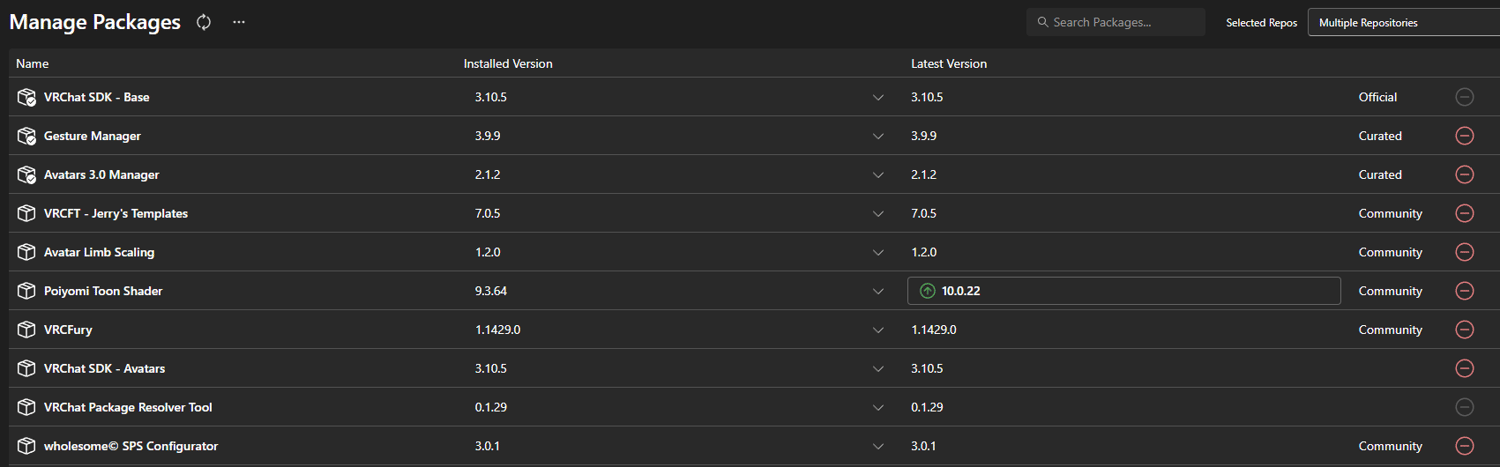
Task: Remove the Avatar Limb Scaling package
Action: pos(1464,252)
